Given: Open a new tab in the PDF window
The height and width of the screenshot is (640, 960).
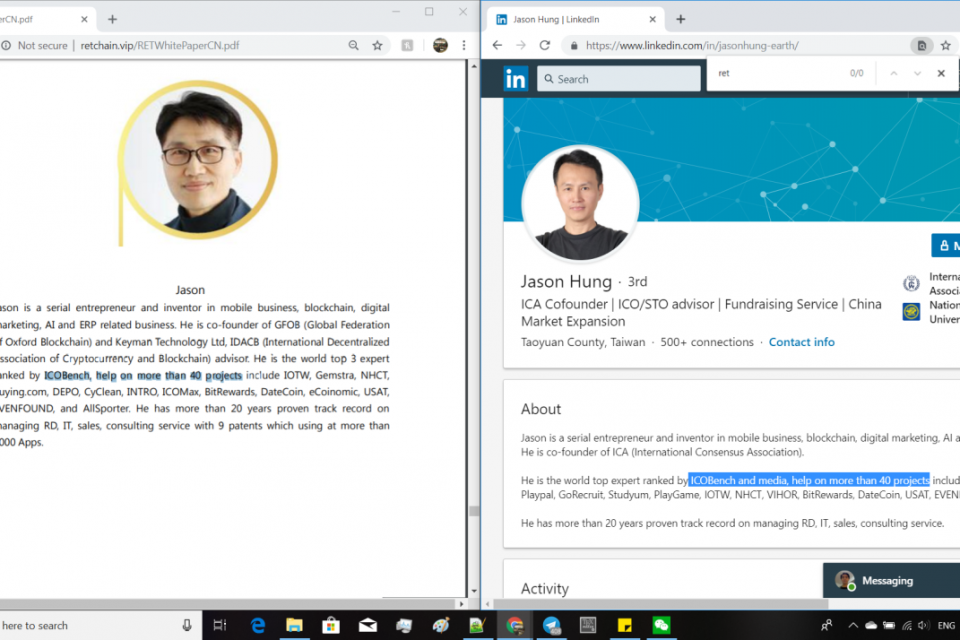Looking at the screenshot, I should coord(112,20).
